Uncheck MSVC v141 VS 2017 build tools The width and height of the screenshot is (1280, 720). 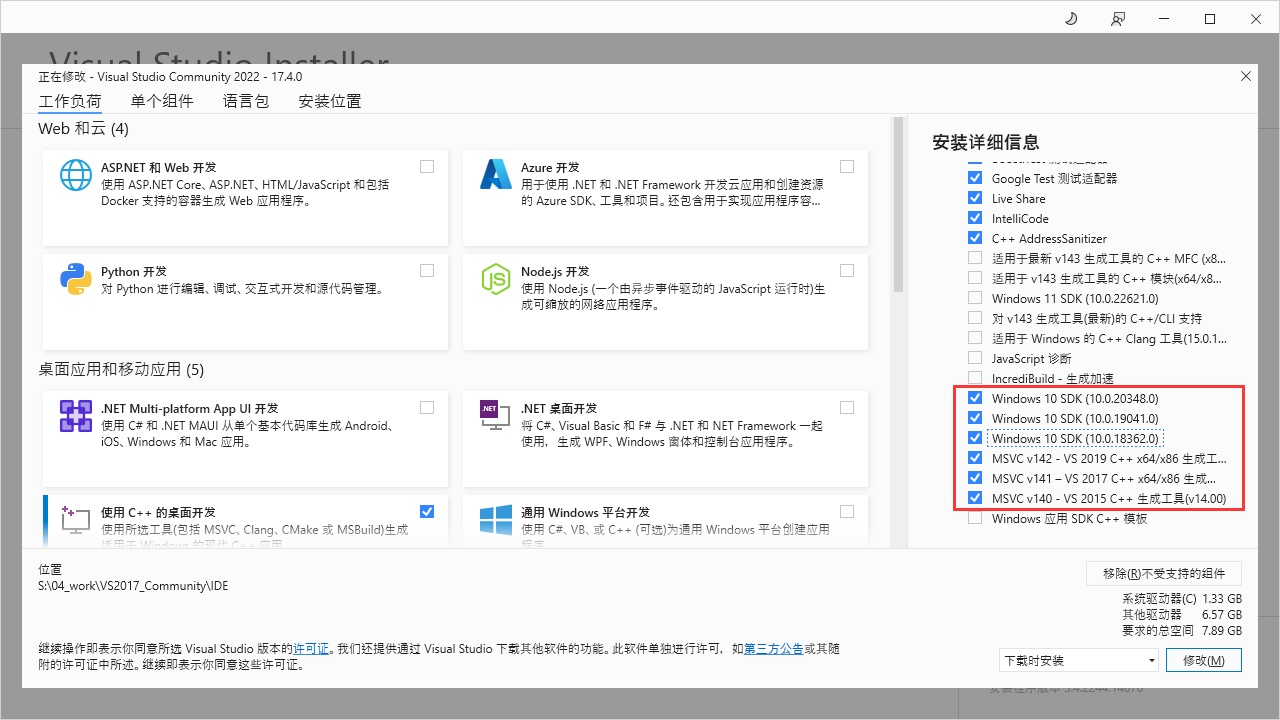point(975,478)
